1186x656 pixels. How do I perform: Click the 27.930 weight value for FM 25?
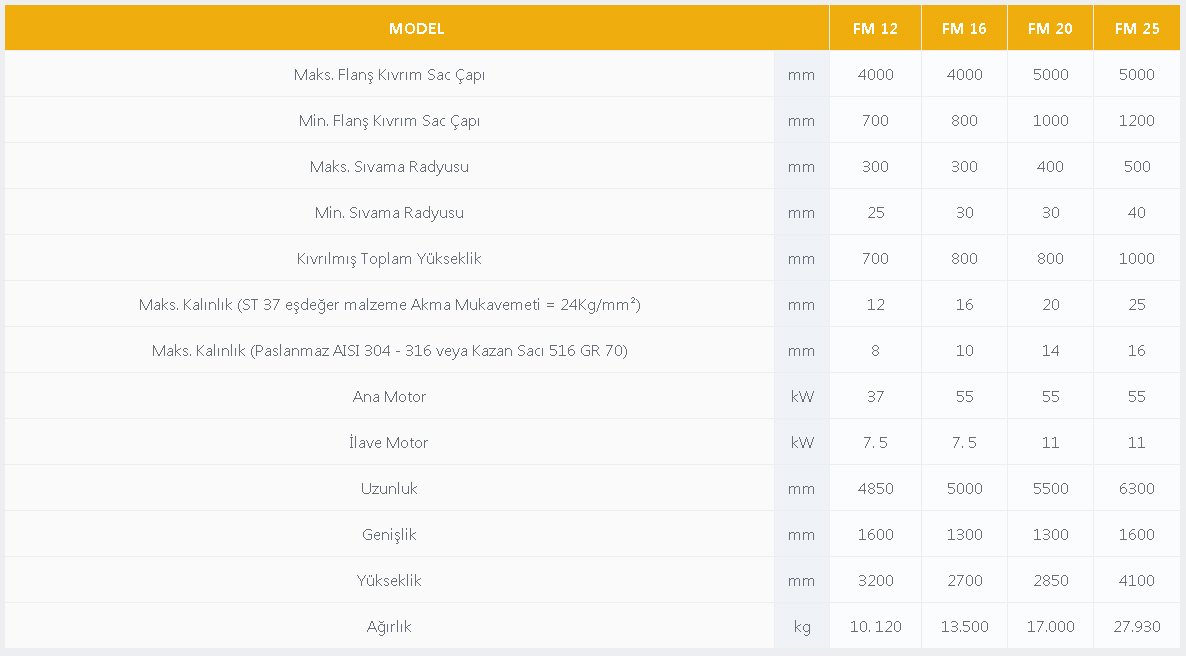[x=1137, y=626]
